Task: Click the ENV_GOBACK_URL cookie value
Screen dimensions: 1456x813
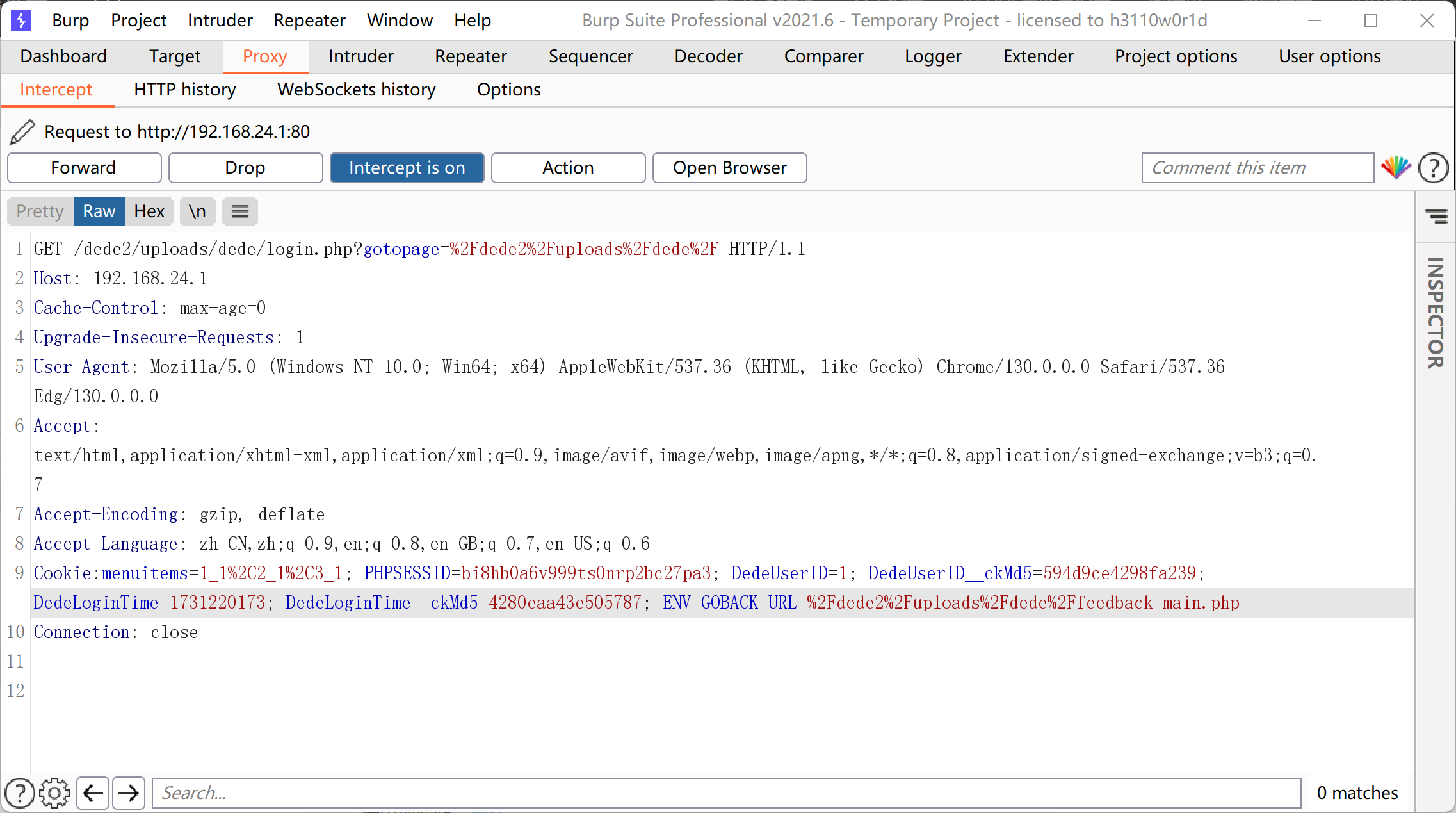Action: pos(1023,602)
